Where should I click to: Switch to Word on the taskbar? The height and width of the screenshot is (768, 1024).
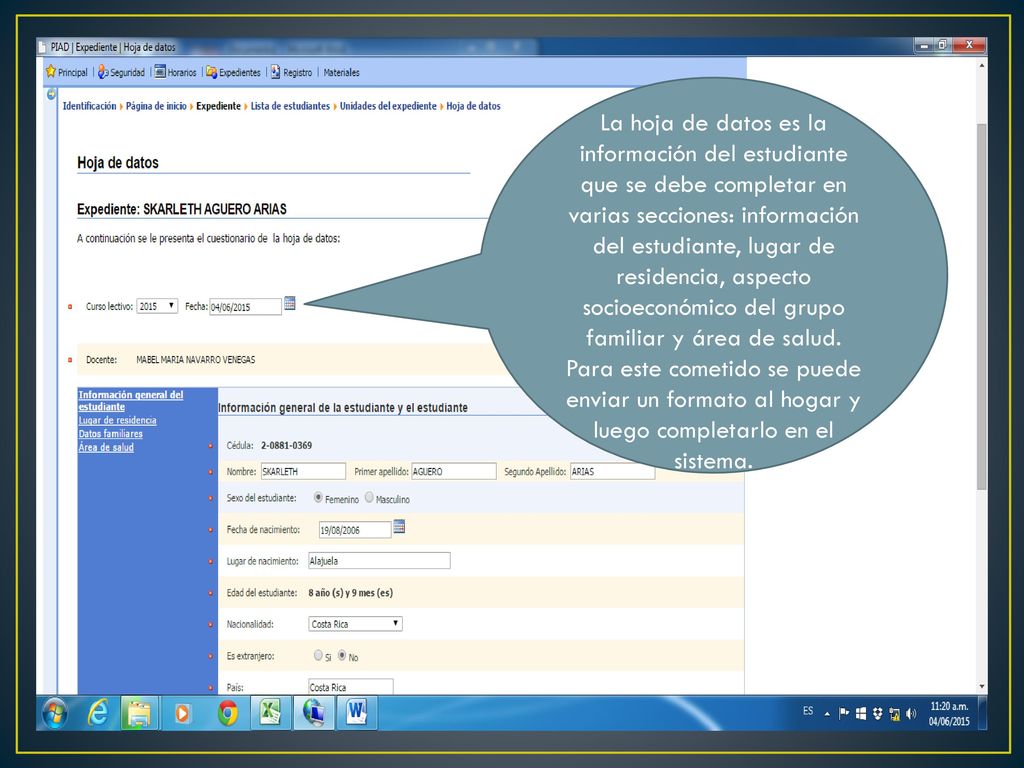click(x=357, y=712)
